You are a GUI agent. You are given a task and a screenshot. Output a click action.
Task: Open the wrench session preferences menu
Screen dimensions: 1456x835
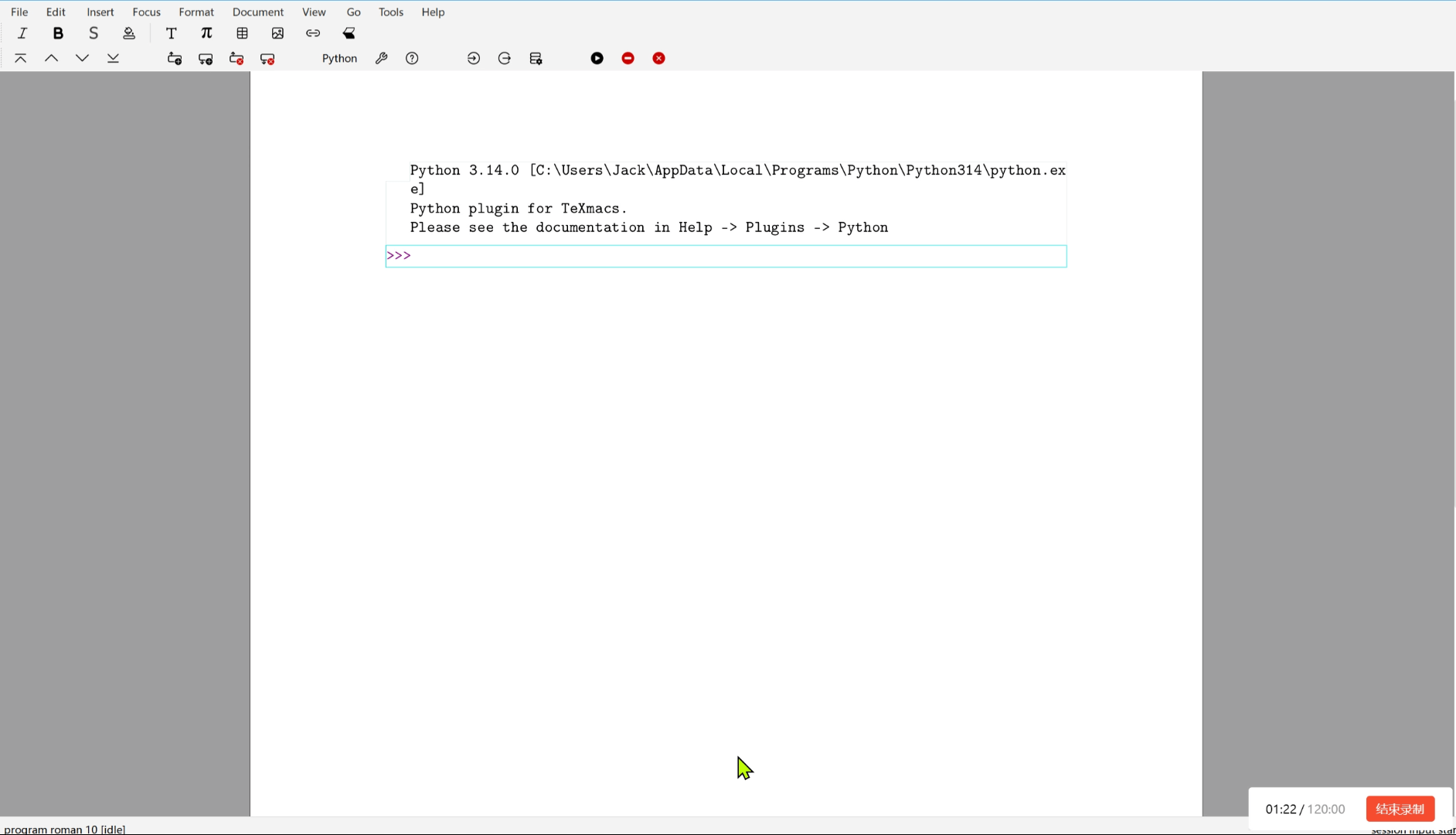click(381, 59)
